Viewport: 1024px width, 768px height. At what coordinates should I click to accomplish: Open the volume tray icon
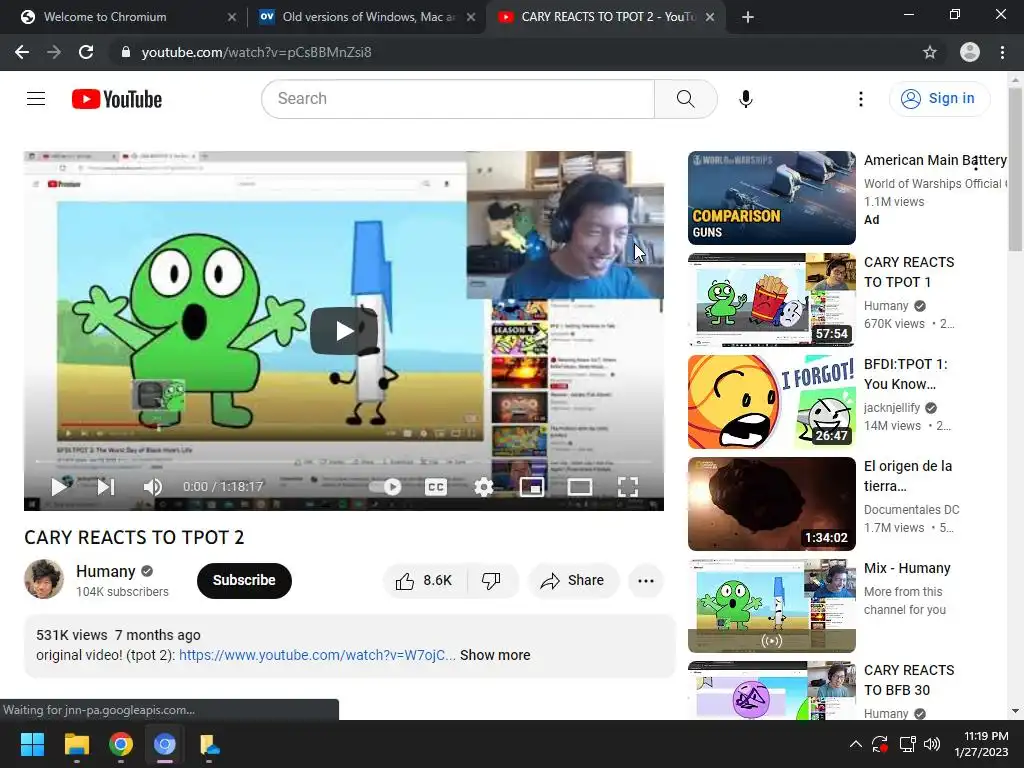tap(932, 744)
